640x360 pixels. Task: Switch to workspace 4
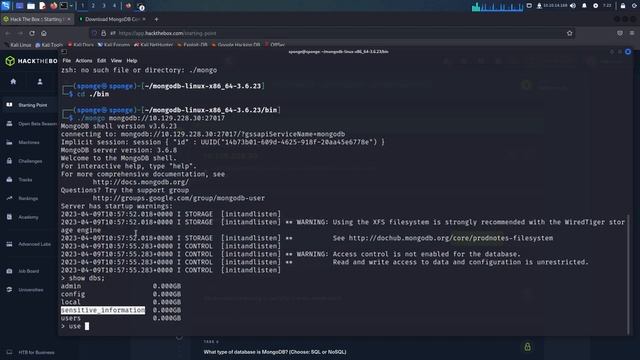(x=114, y=6)
